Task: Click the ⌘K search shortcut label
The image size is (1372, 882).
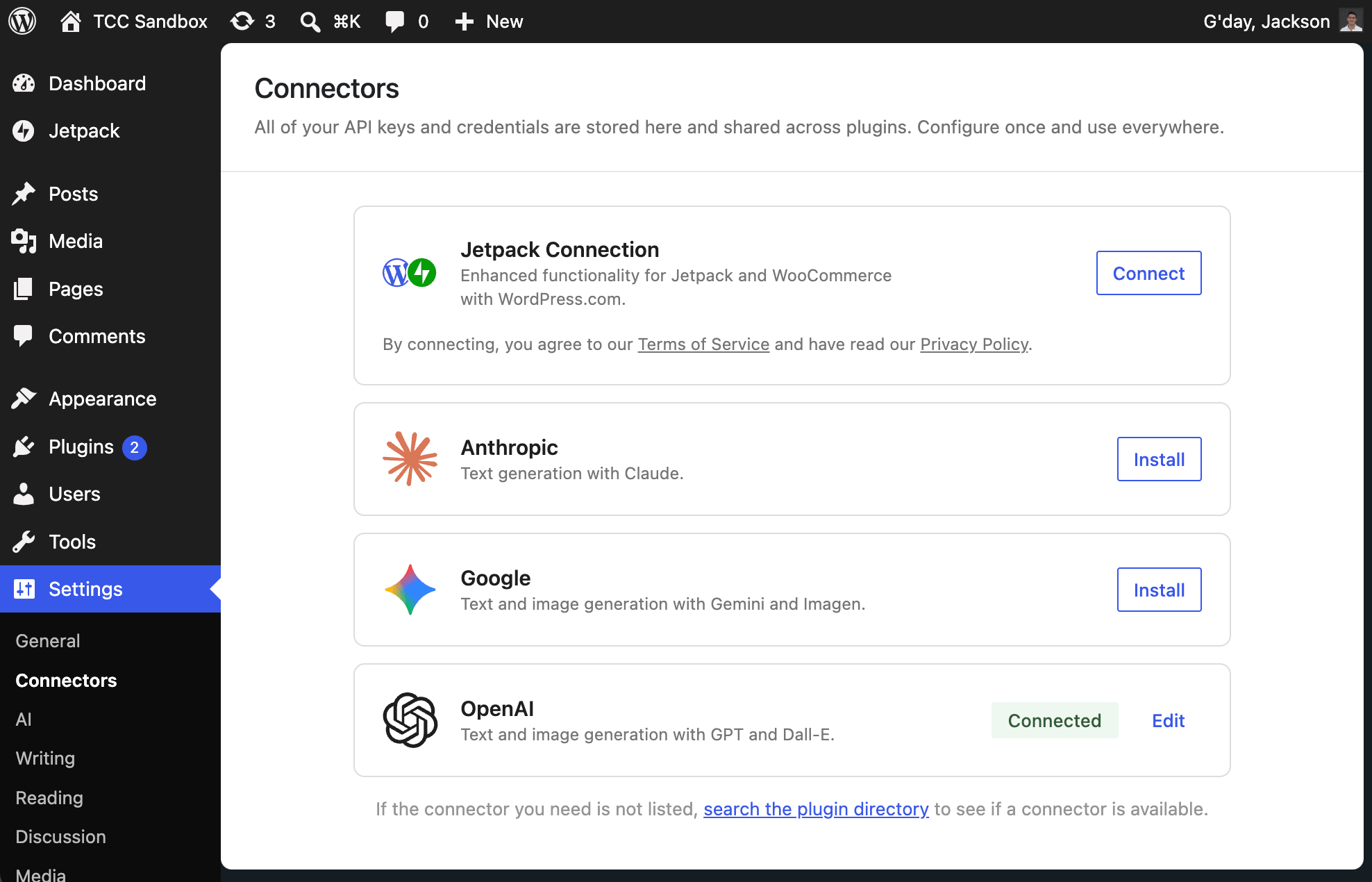Action: [x=346, y=22]
